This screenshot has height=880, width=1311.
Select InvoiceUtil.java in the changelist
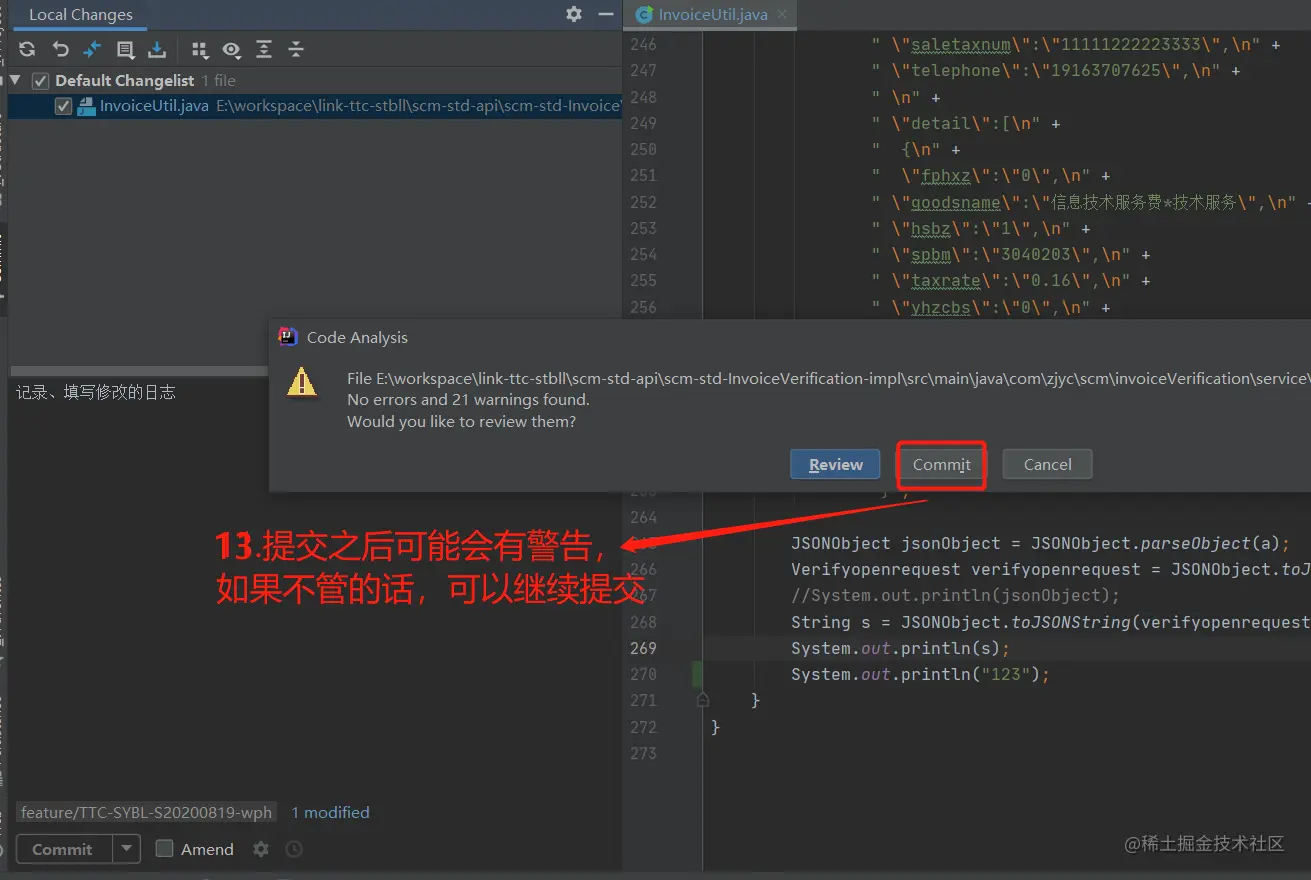pyautogui.click(x=315, y=106)
